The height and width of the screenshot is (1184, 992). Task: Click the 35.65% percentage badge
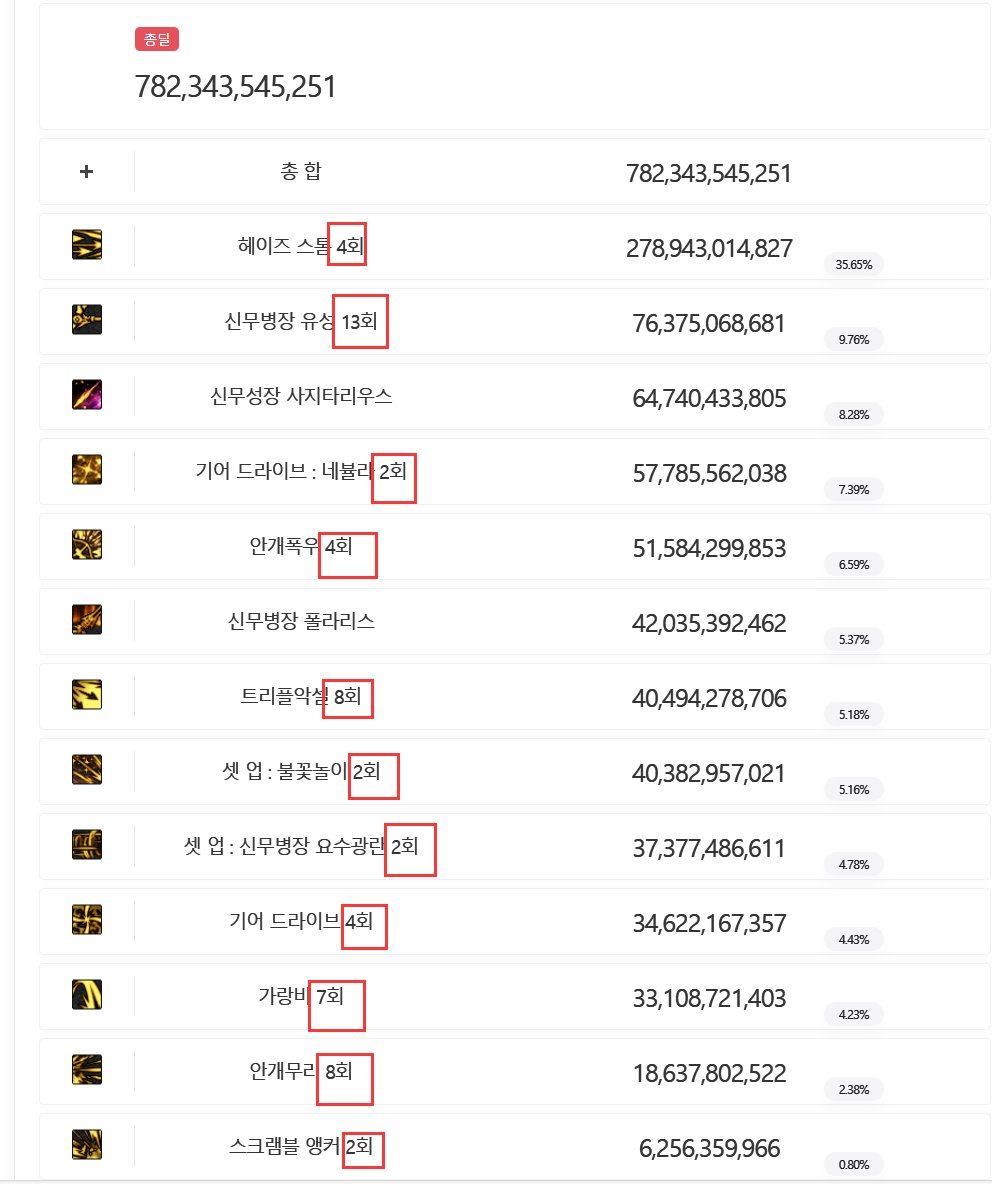(x=854, y=265)
